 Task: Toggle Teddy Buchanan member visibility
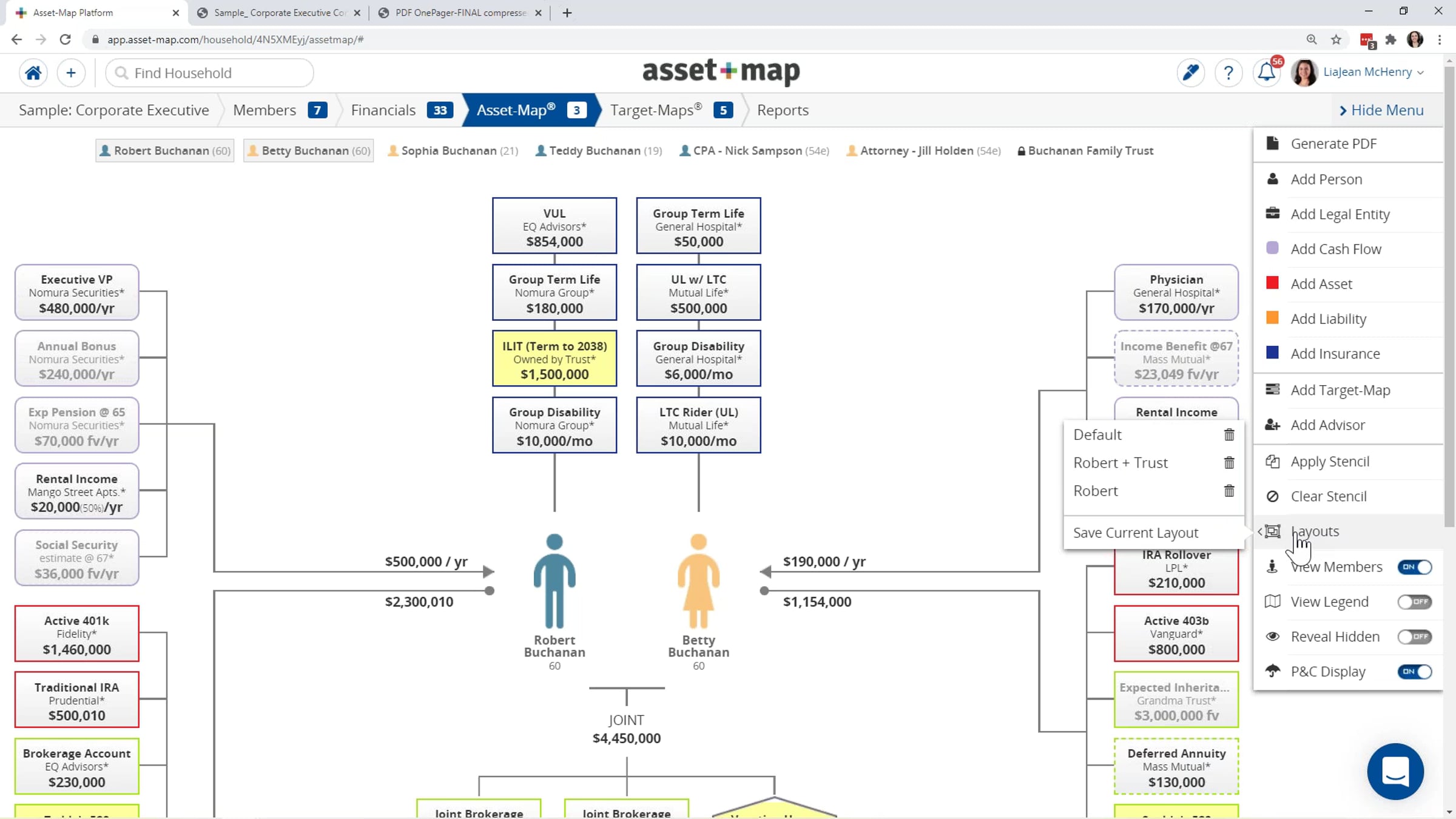pyautogui.click(x=599, y=150)
